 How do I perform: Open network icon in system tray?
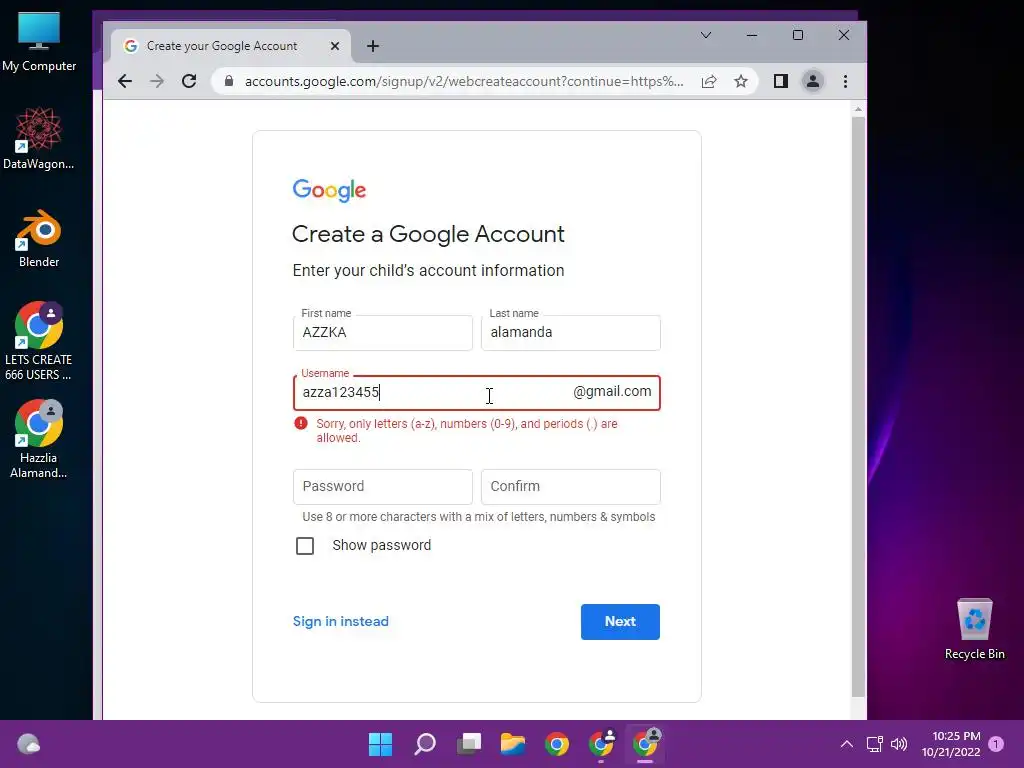click(874, 744)
